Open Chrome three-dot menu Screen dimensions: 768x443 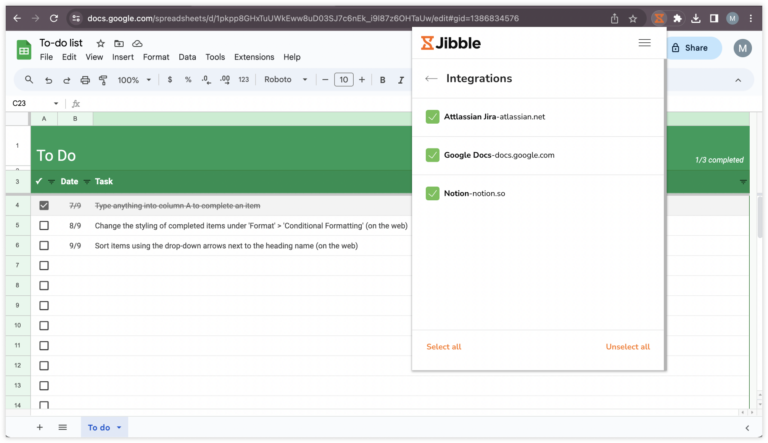(x=751, y=19)
